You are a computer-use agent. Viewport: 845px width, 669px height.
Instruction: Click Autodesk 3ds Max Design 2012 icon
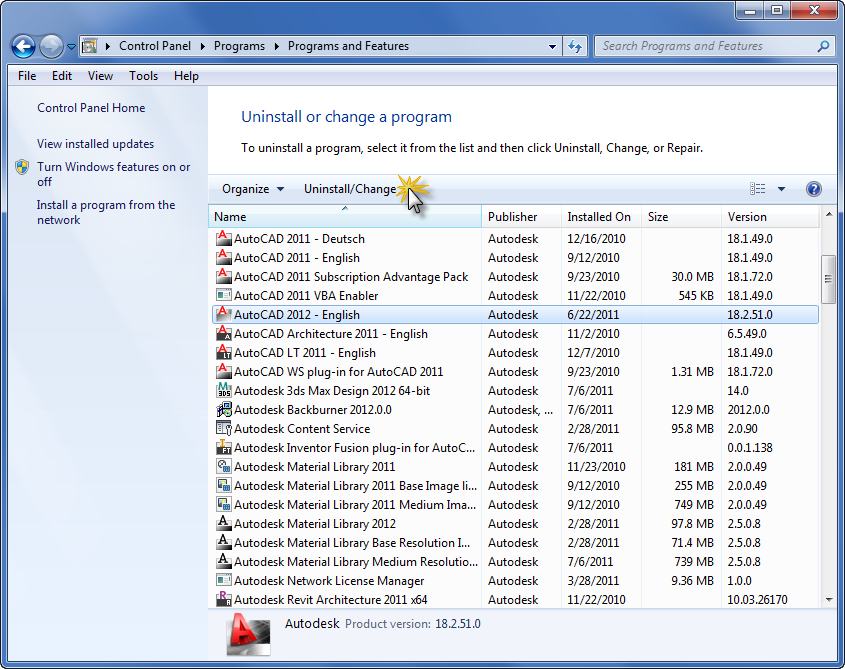(224, 390)
